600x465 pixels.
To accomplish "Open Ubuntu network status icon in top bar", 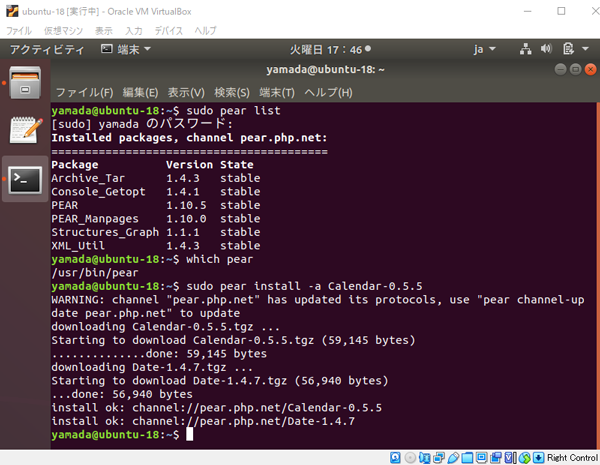I will pos(525,49).
